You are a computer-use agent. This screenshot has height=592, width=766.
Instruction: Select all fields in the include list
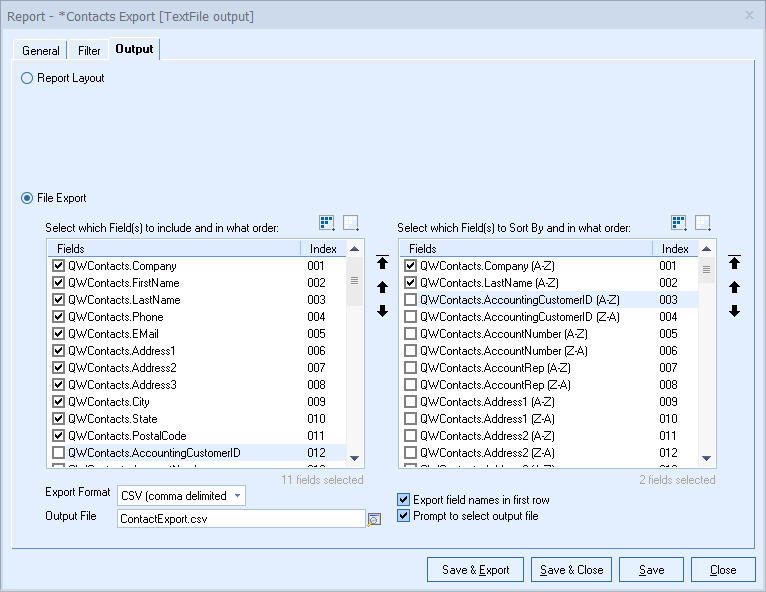pos(328,223)
